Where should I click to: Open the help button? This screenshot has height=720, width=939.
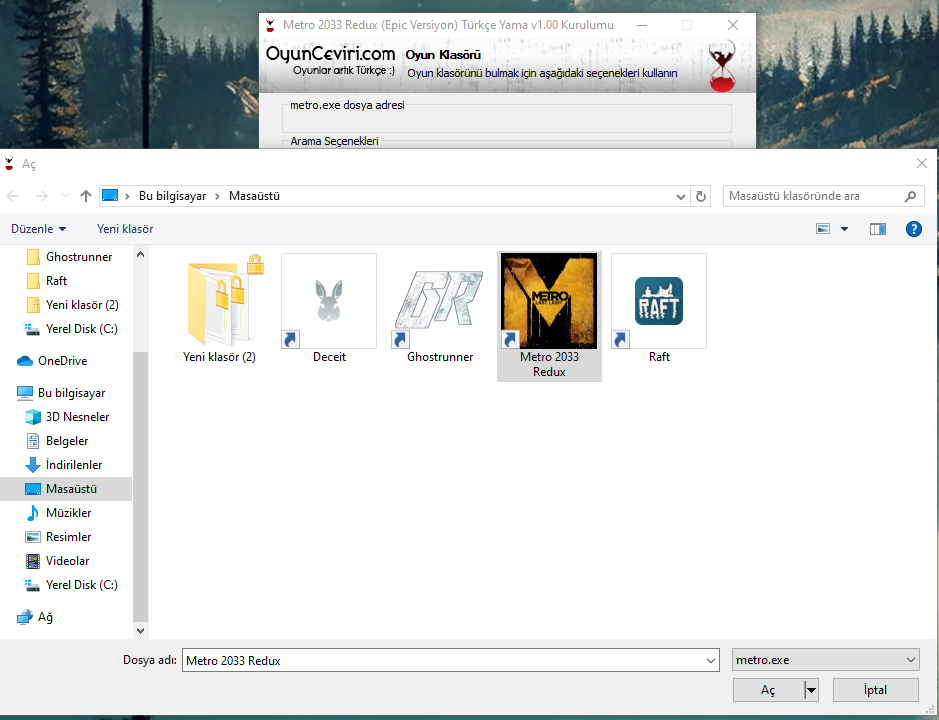coord(914,229)
